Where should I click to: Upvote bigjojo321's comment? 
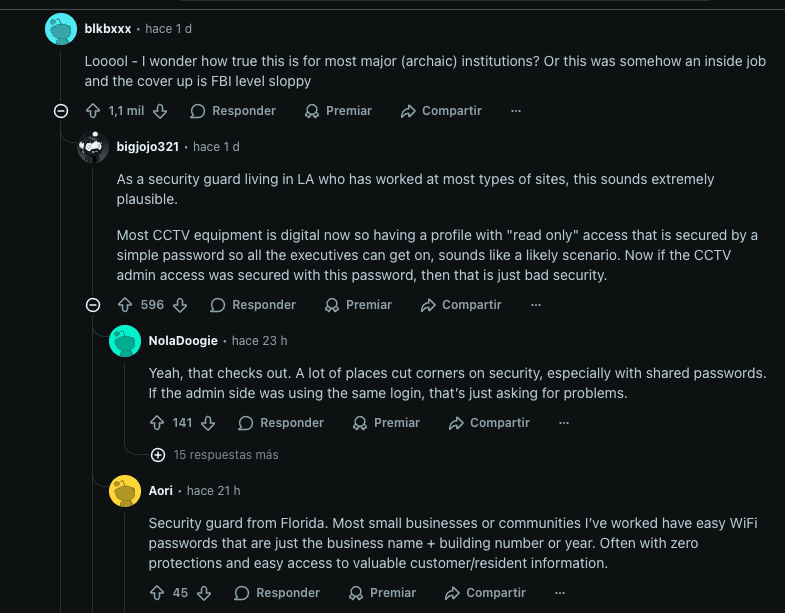(125, 305)
